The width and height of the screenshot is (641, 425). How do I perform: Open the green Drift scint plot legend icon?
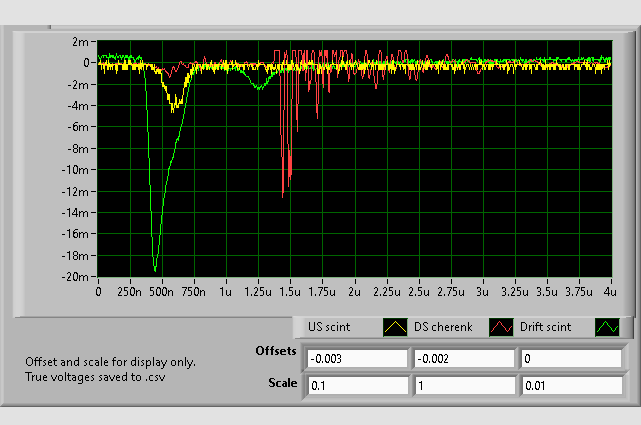(606, 327)
